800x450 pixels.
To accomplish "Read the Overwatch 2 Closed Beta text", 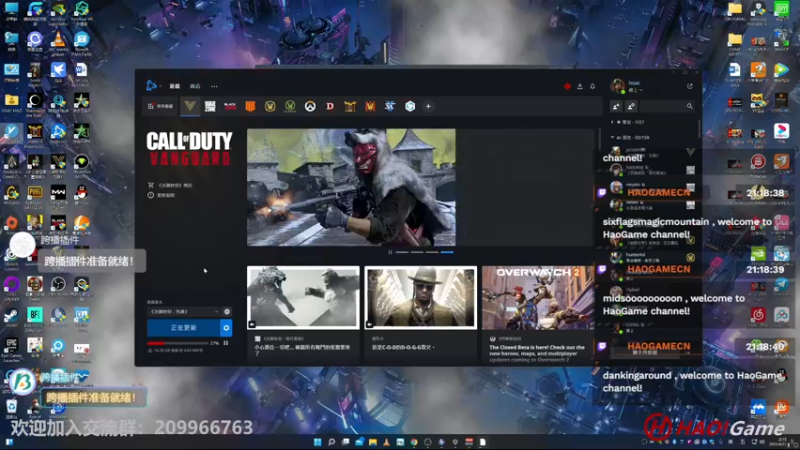I will (537, 353).
